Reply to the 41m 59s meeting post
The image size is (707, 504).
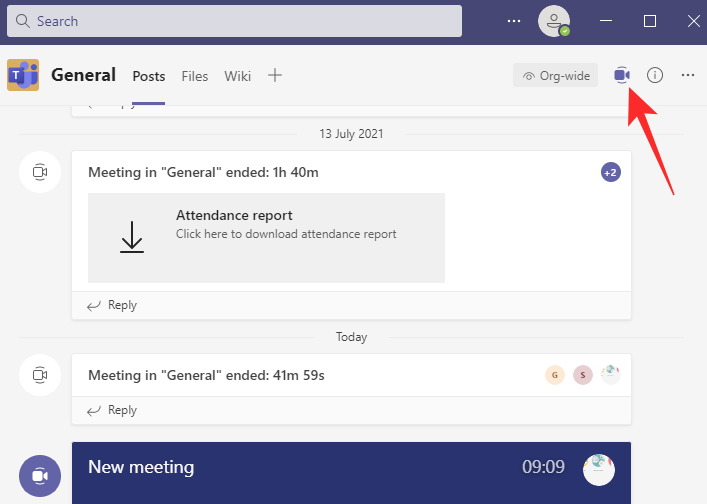click(x=113, y=410)
